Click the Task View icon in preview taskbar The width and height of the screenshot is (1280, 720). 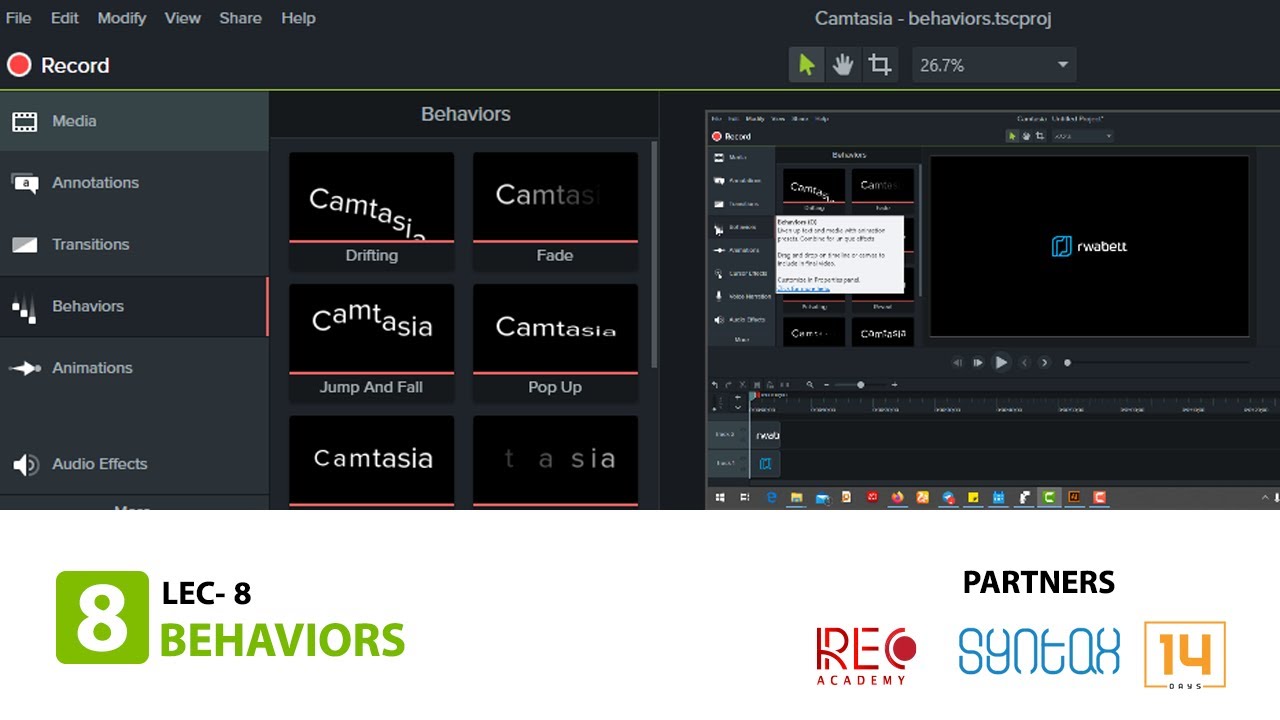click(744, 497)
